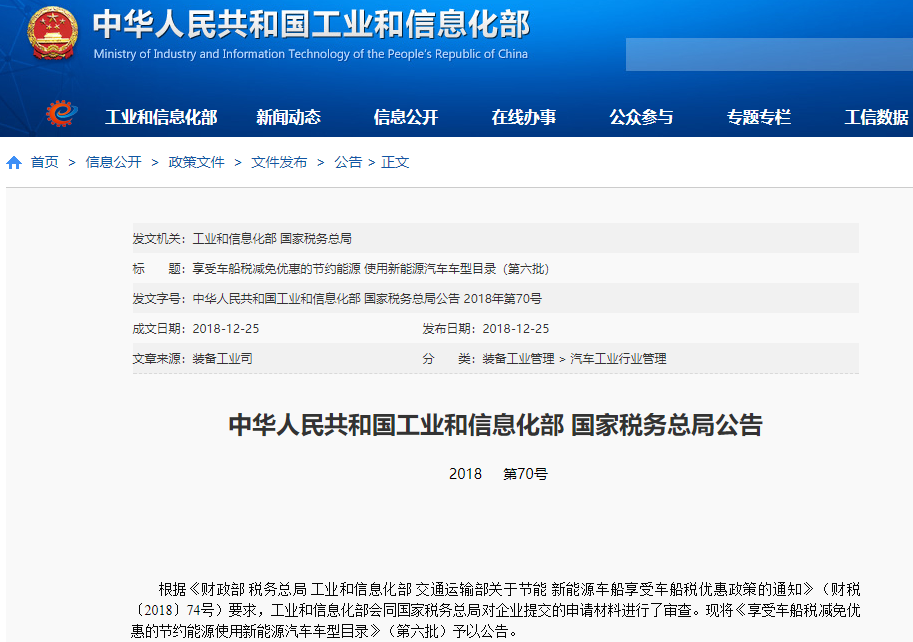Click the orange spiral logo beside the navigation bar

pyautogui.click(x=60, y=113)
